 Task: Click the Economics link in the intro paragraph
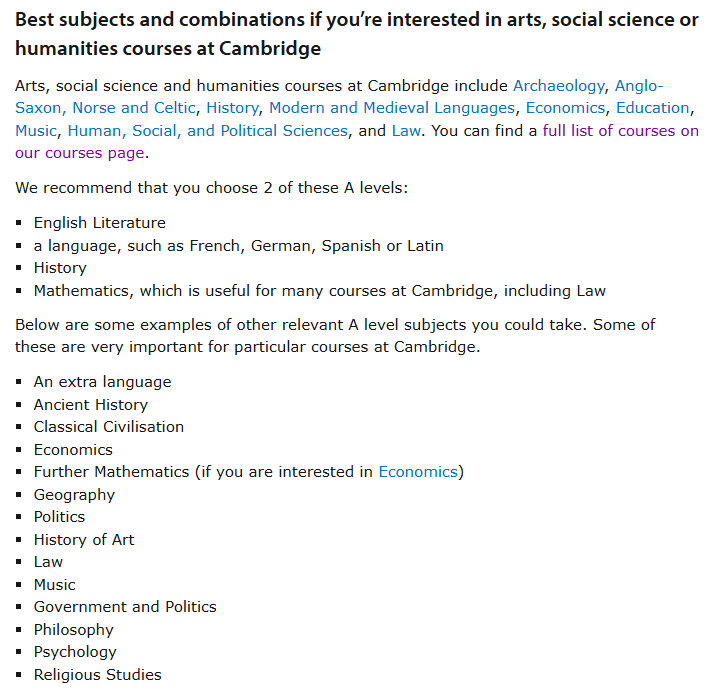coord(565,108)
